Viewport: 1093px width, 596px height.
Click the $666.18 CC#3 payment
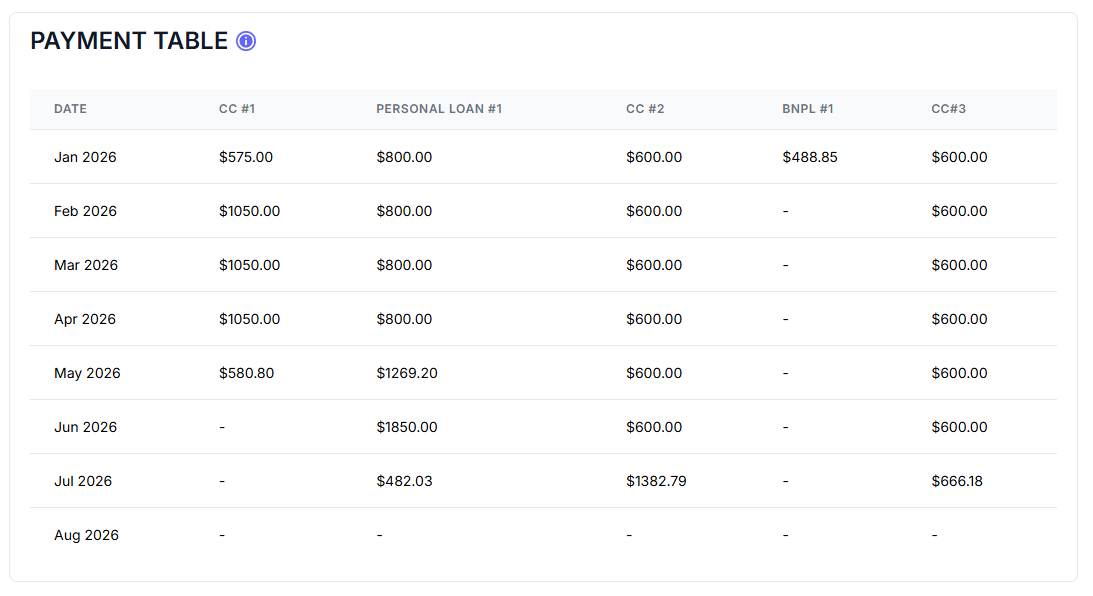click(957, 481)
